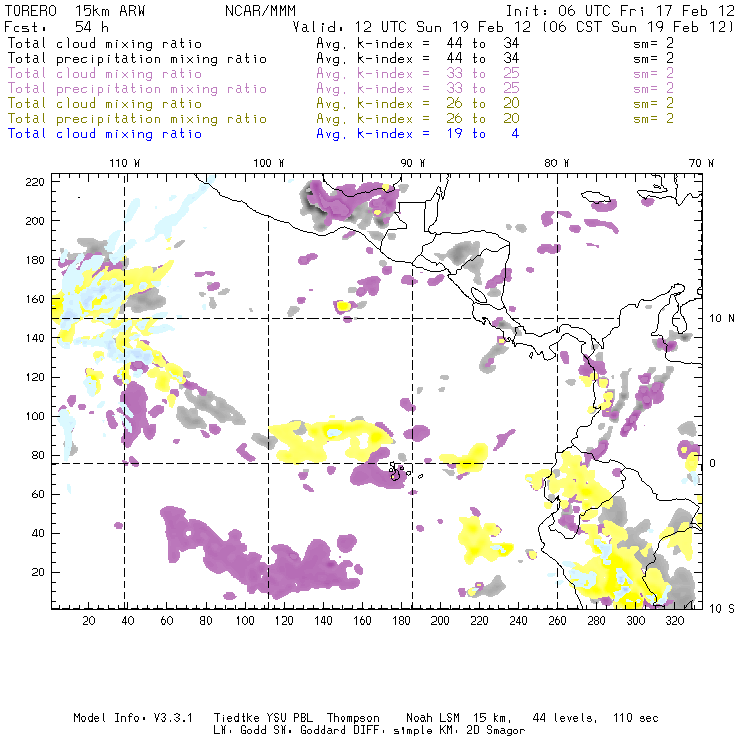Click the '180' vertical axis tick label
Viewport: 740px width, 740px height.
click(35, 260)
